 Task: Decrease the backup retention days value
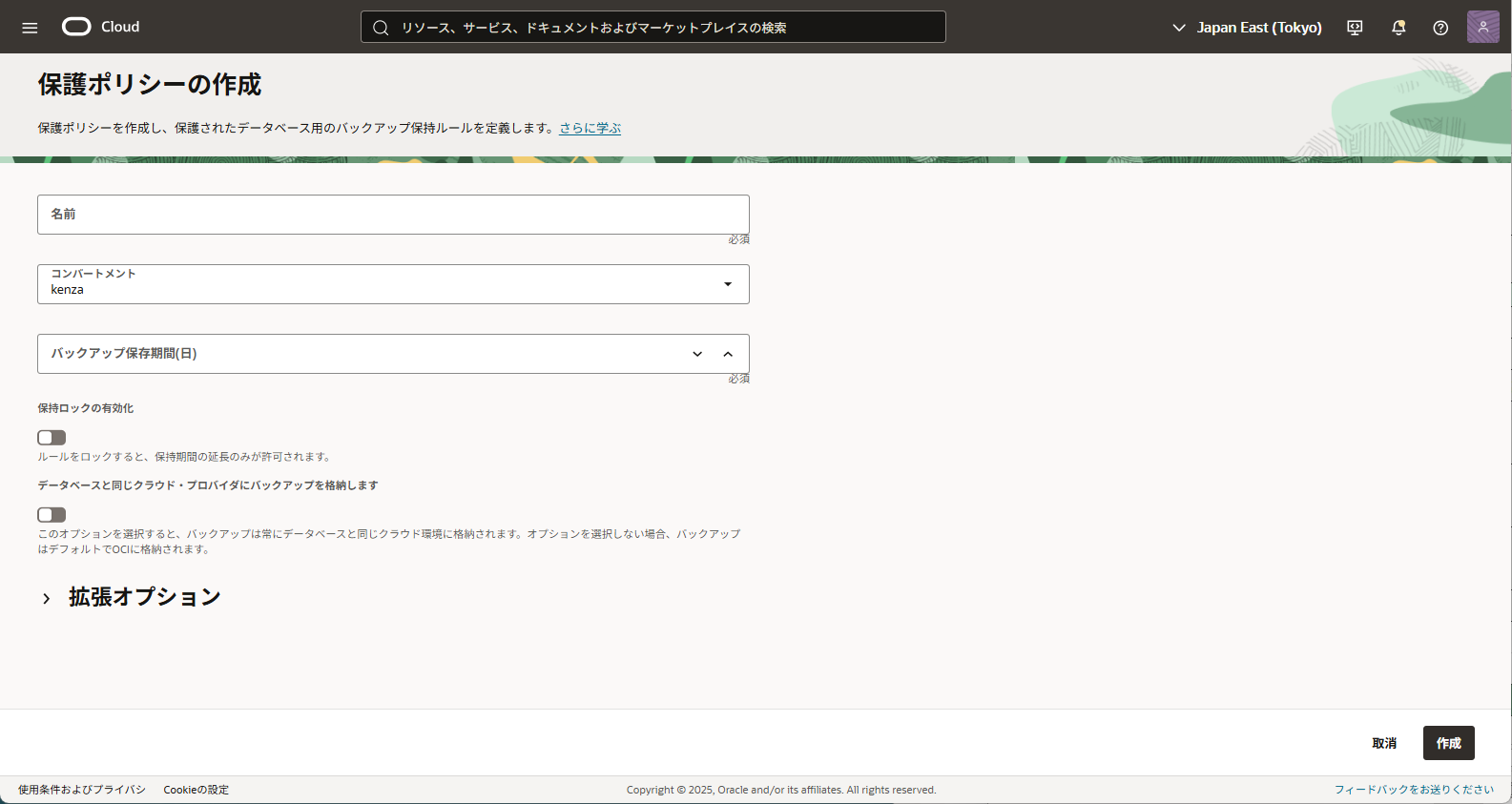[697, 354]
